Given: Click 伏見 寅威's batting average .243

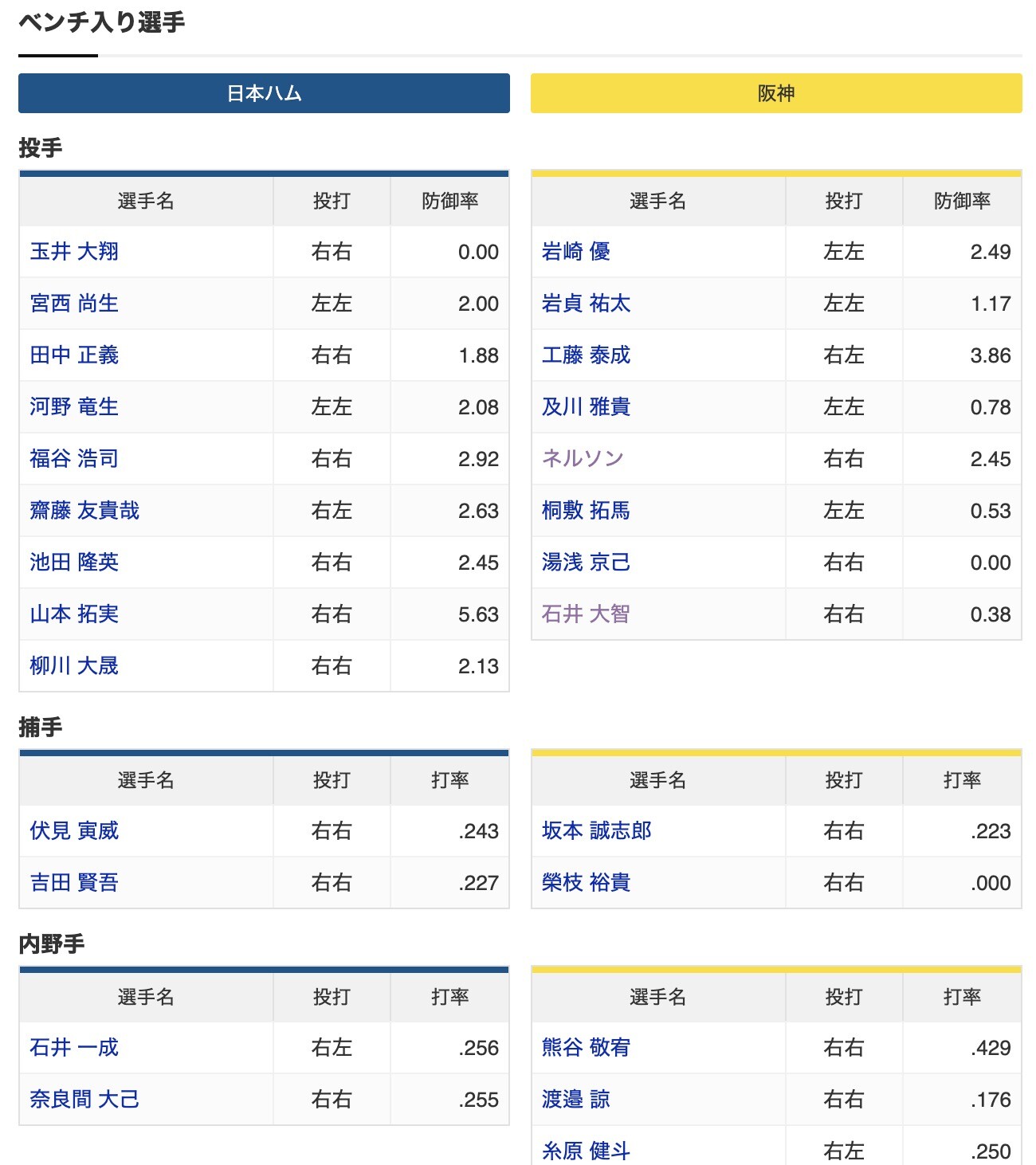Looking at the screenshot, I should click(479, 832).
